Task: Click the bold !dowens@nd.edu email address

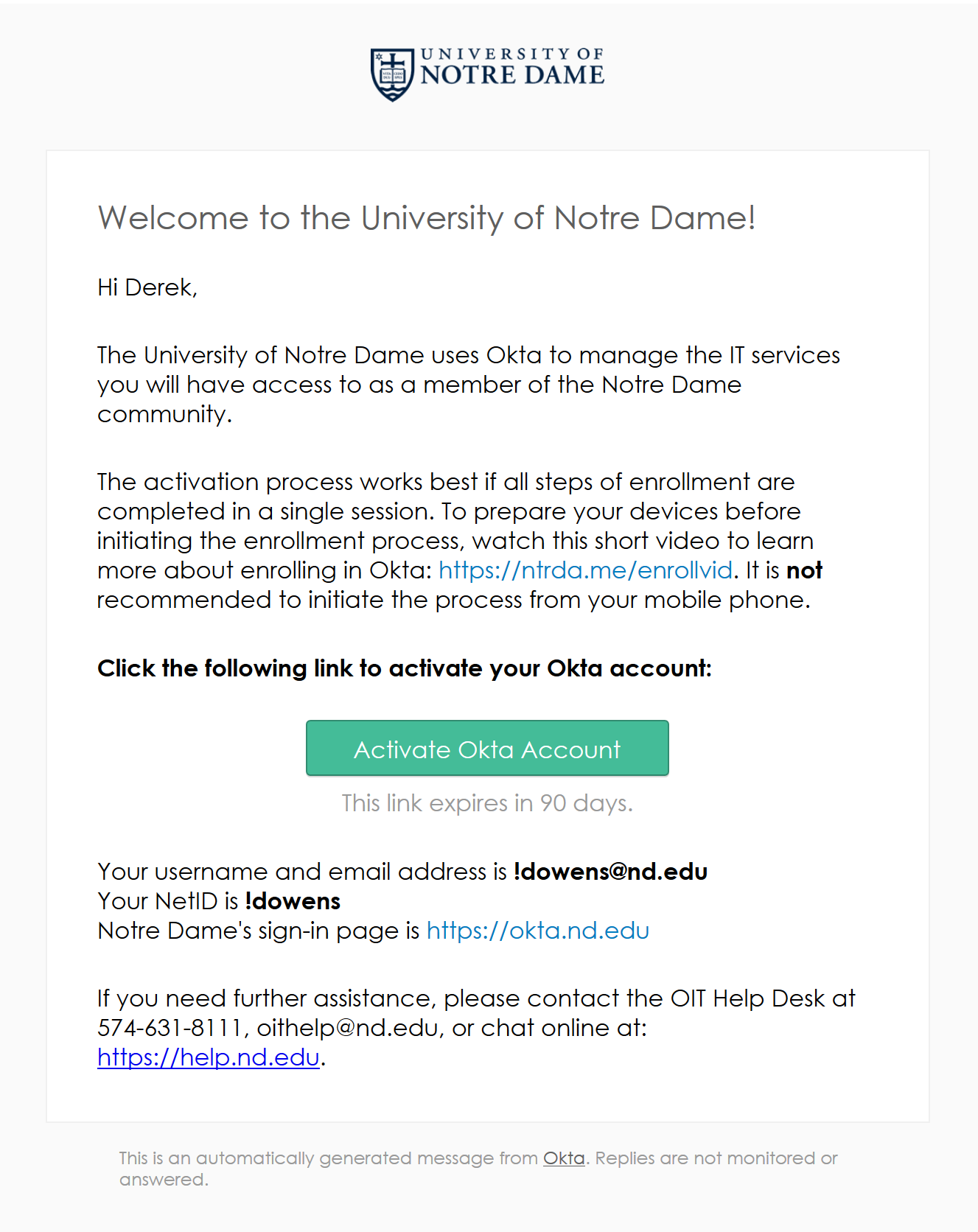Action: tap(610, 872)
